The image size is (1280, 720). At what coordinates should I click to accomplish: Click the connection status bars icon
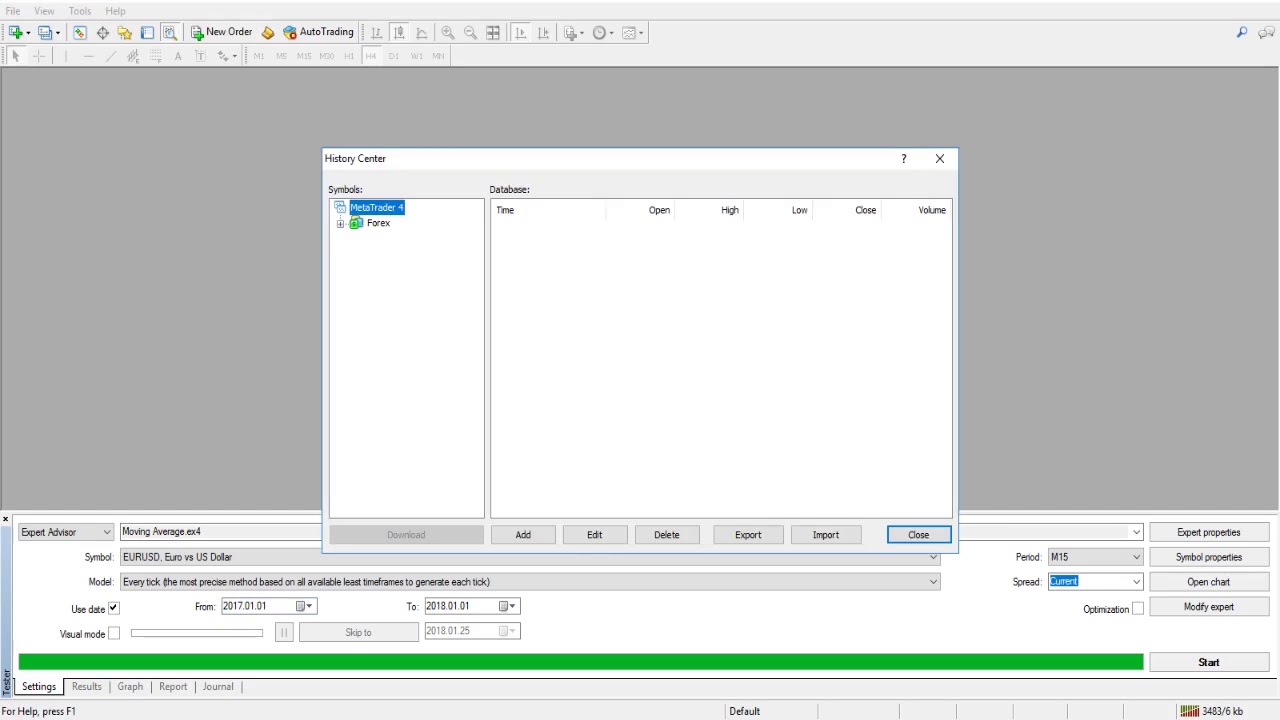point(1189,711)
